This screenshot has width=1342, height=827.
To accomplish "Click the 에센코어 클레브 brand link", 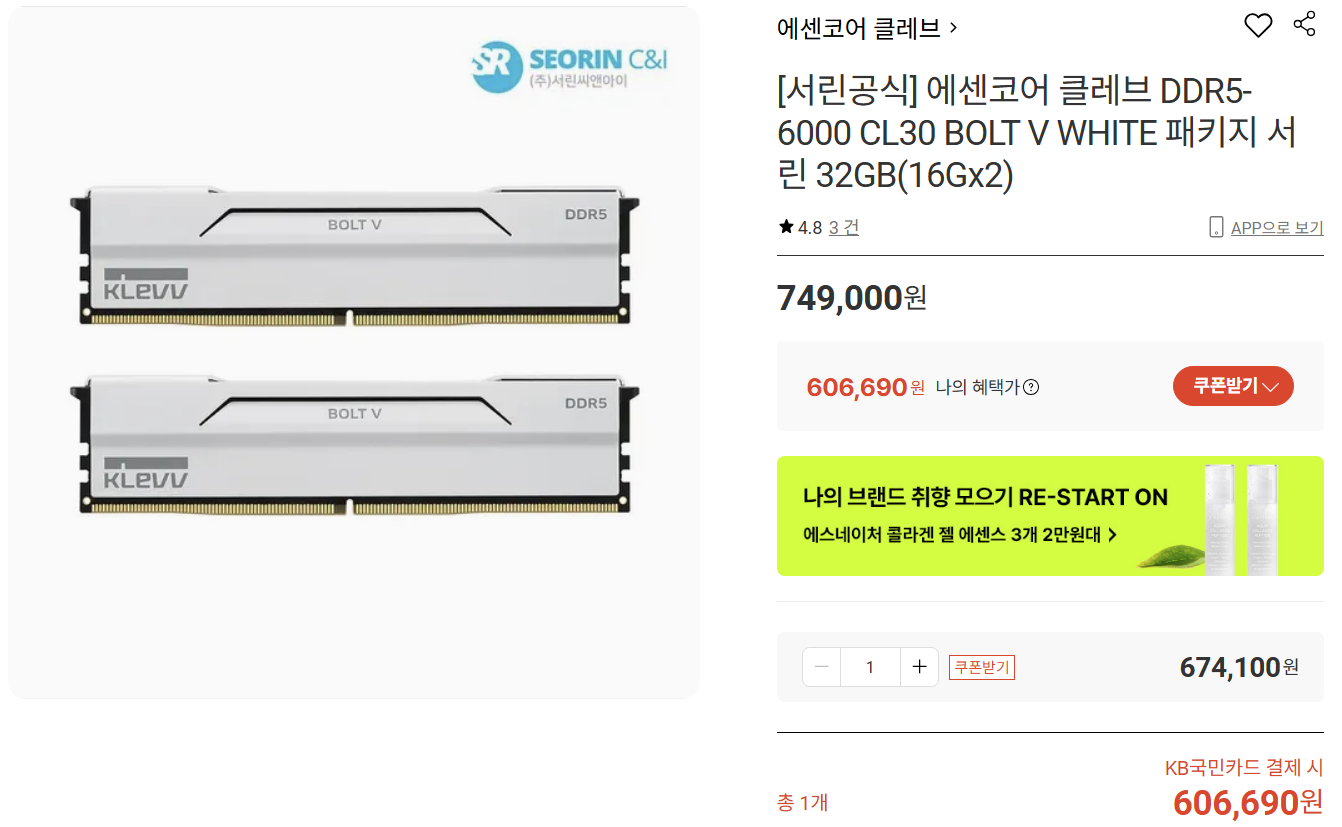I will click(859, 28).
